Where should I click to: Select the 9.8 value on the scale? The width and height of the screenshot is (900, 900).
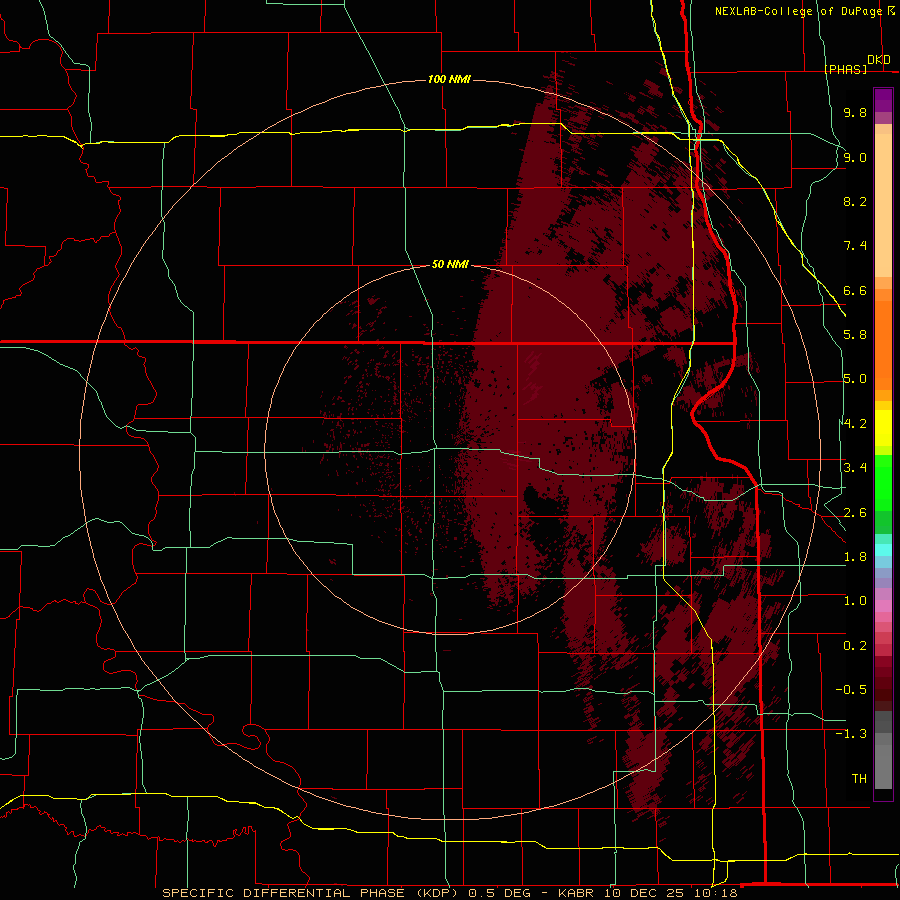coord(855,112)
